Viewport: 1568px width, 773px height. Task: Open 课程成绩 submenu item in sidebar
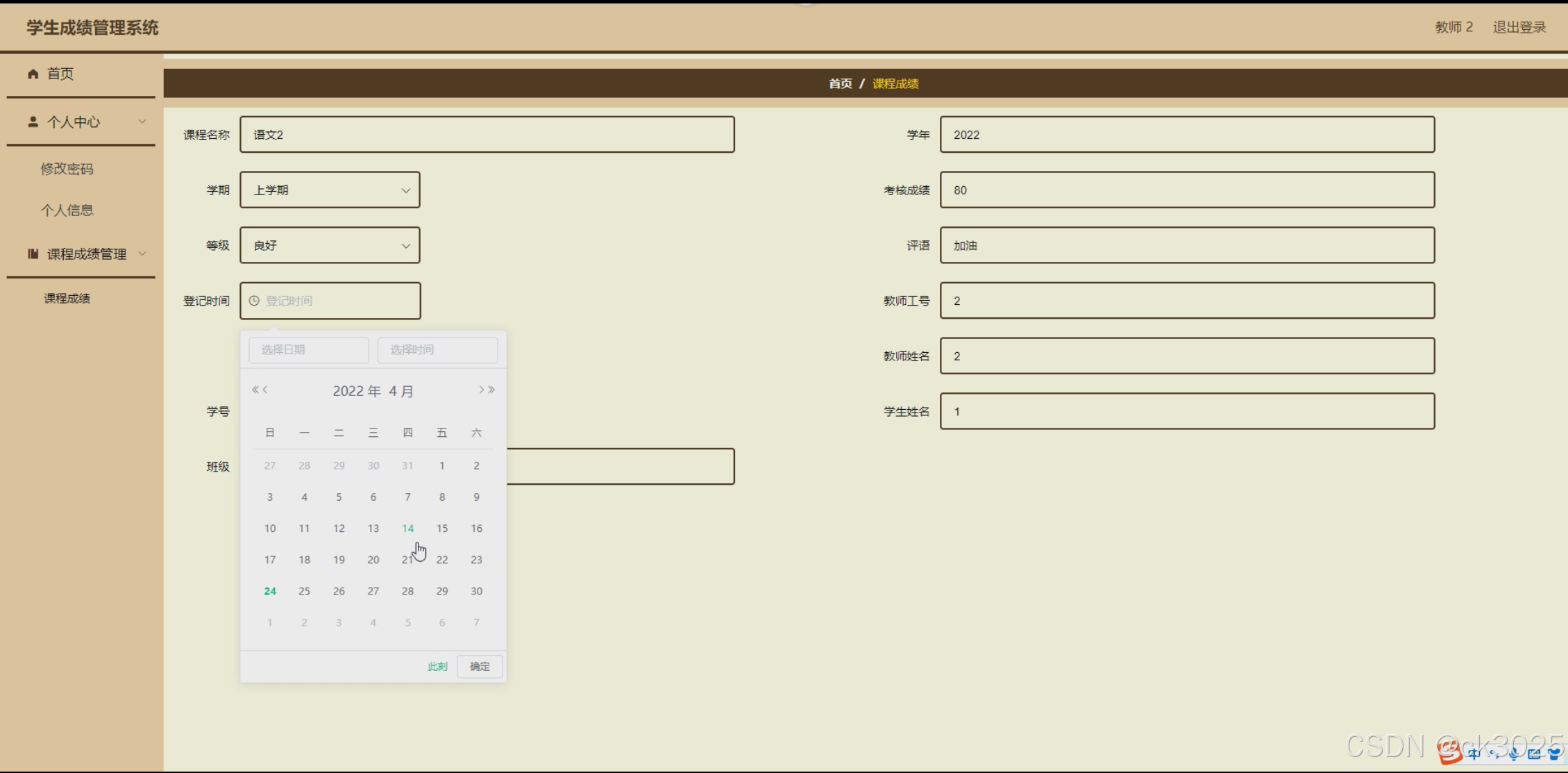(x=67, y=299)
